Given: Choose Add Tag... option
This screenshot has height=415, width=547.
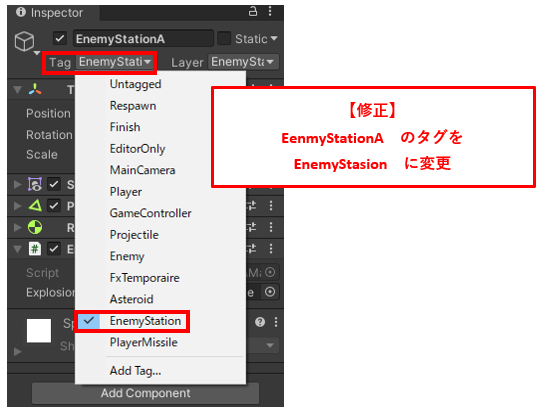Looking at the screenshot, I should 160,371.
